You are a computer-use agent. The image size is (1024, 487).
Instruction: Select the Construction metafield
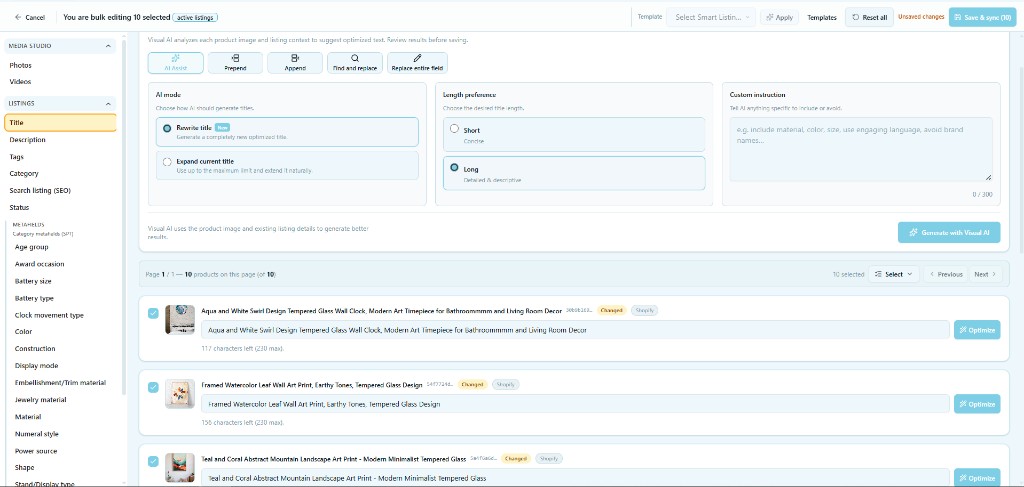click(x=35, y=349)
